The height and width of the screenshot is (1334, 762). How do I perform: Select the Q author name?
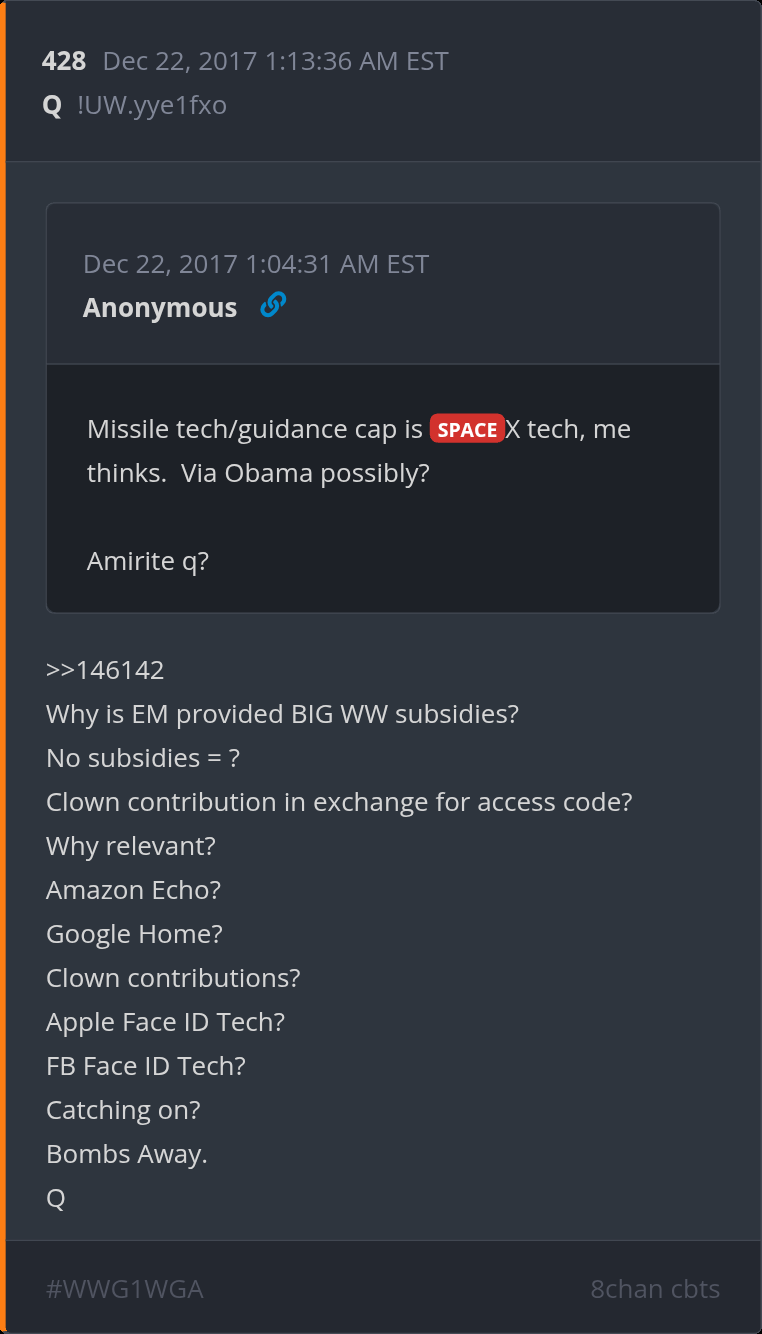tap(53, 105)
